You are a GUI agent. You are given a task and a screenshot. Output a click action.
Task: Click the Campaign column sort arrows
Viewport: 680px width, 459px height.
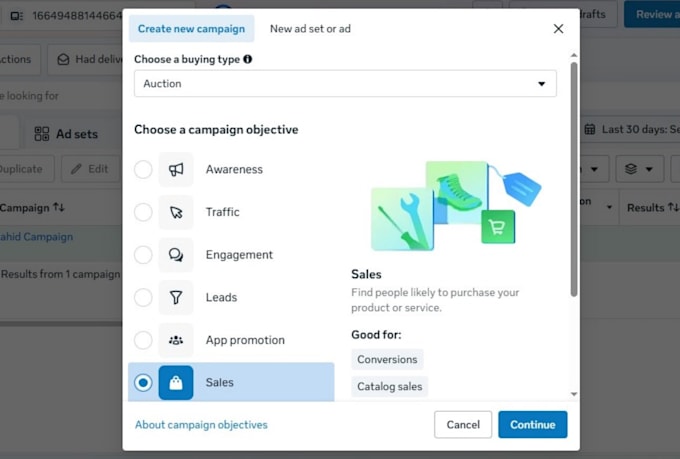click(59, 207)
